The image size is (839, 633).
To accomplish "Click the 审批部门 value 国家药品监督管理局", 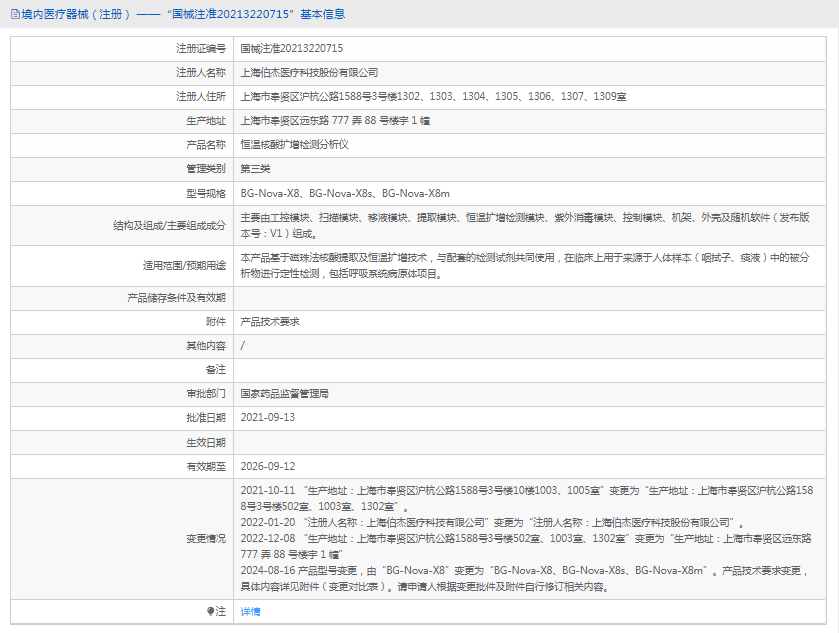I will [285, 394].
